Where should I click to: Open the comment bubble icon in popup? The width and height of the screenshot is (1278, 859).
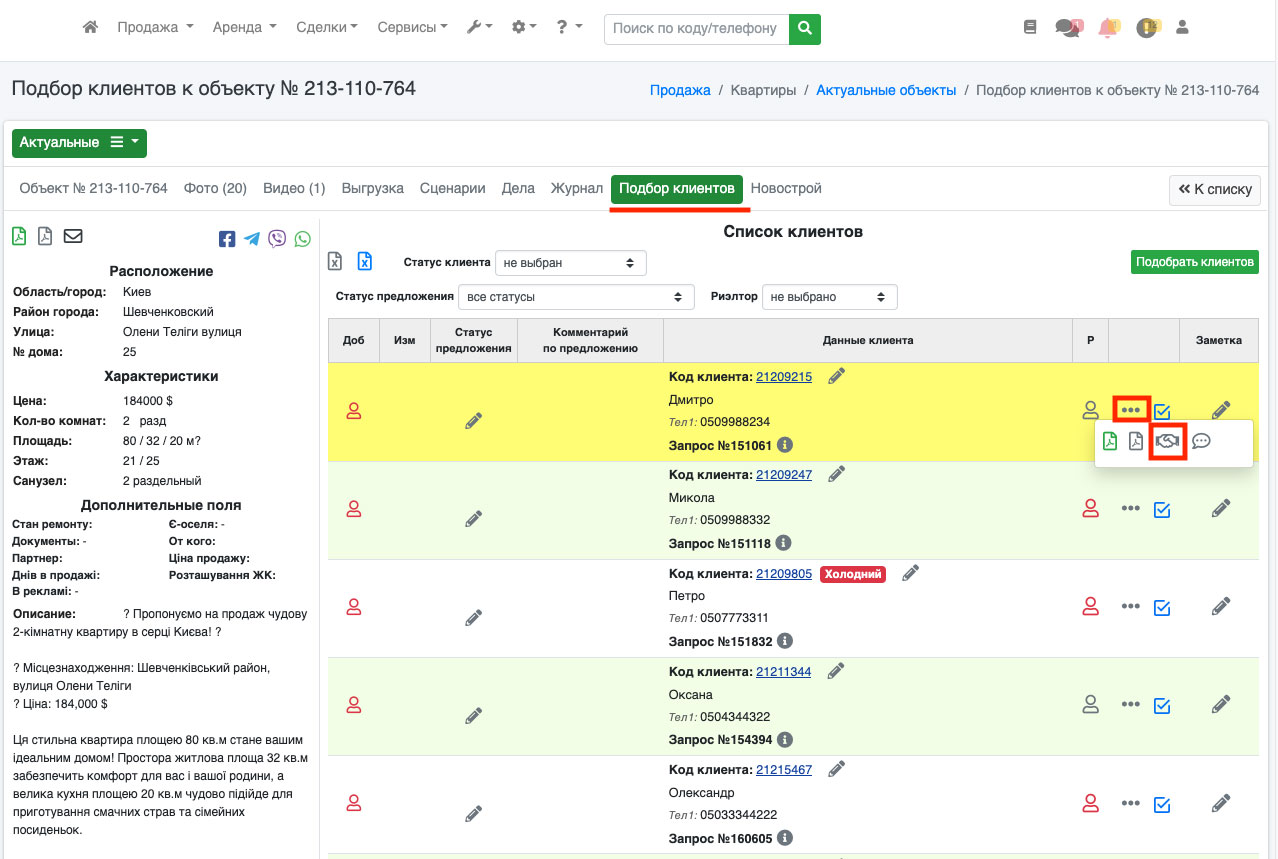point(1201,441)
